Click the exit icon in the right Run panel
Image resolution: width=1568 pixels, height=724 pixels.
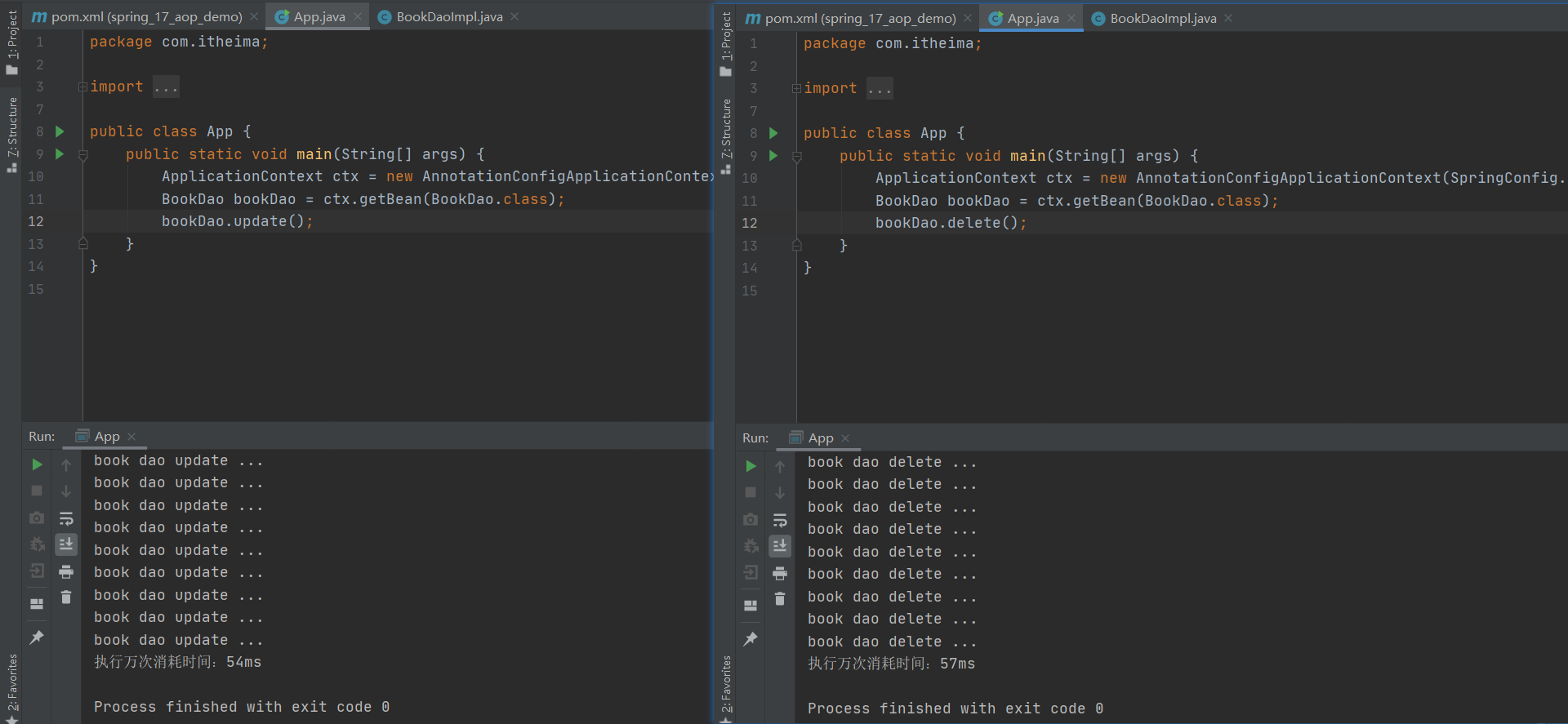tap(751, 572)
